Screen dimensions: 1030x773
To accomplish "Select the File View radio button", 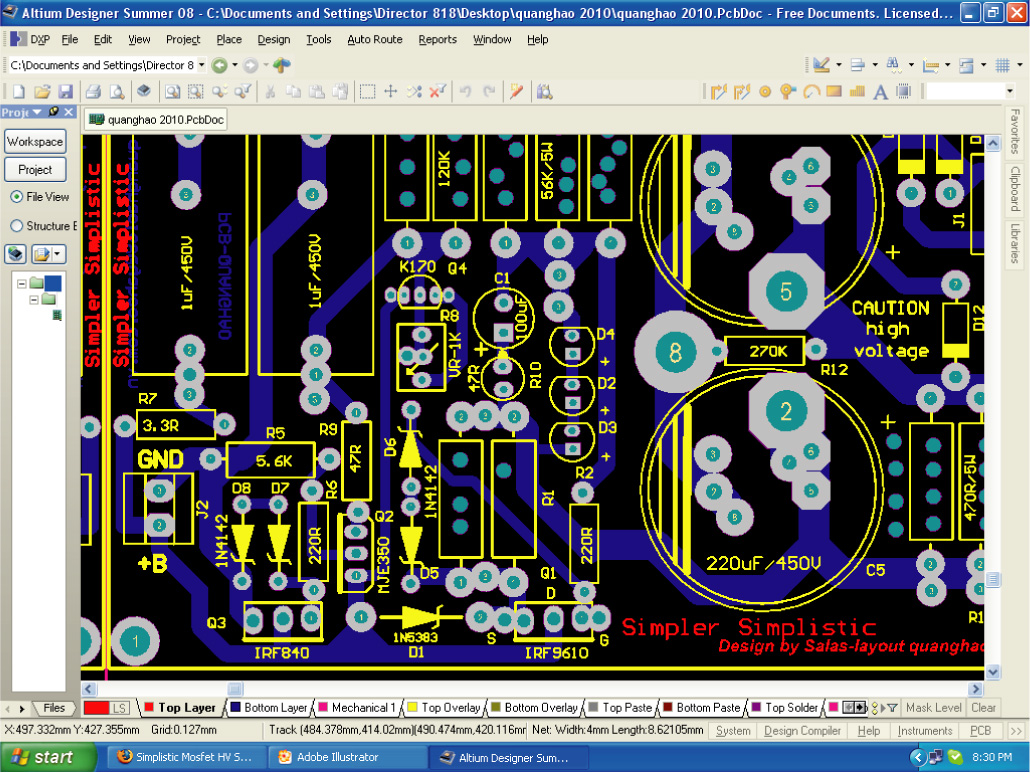I will coord(16,196).
